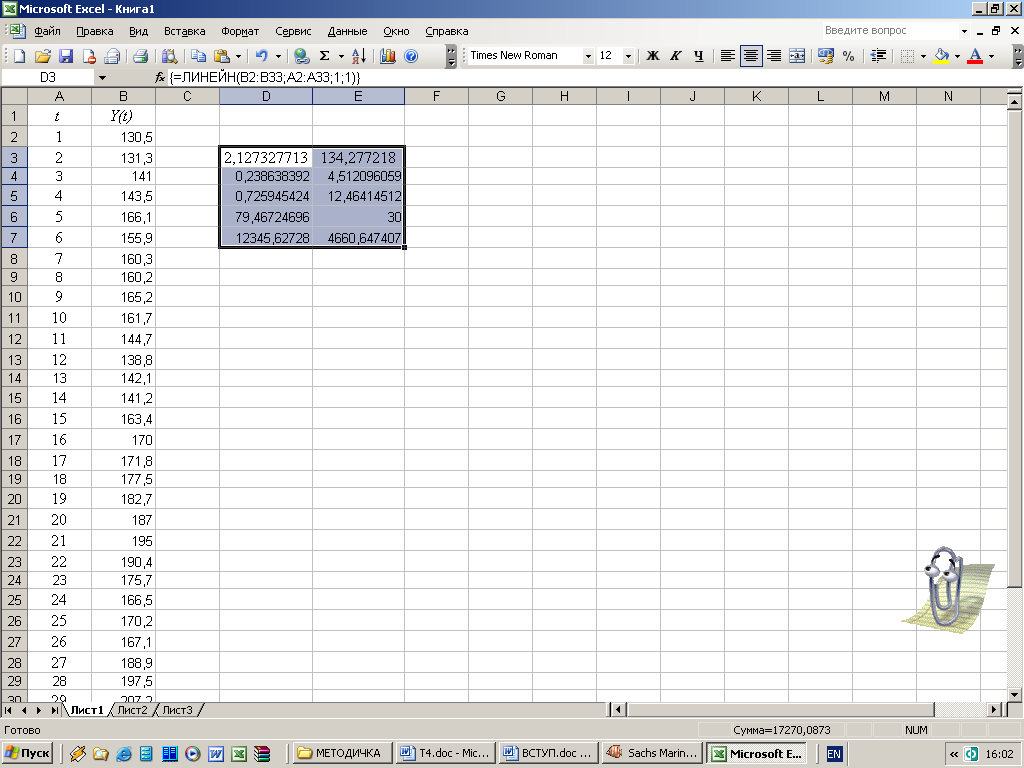
Task: Toggle bold with the Ж button
Action: pos(652,56)
